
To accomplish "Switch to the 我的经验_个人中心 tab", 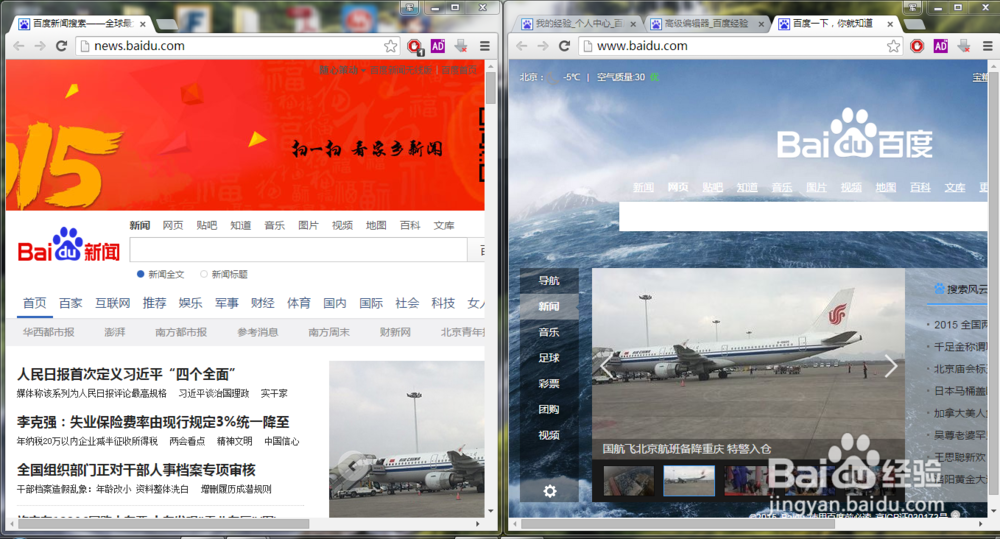I will tap(578, 24).
